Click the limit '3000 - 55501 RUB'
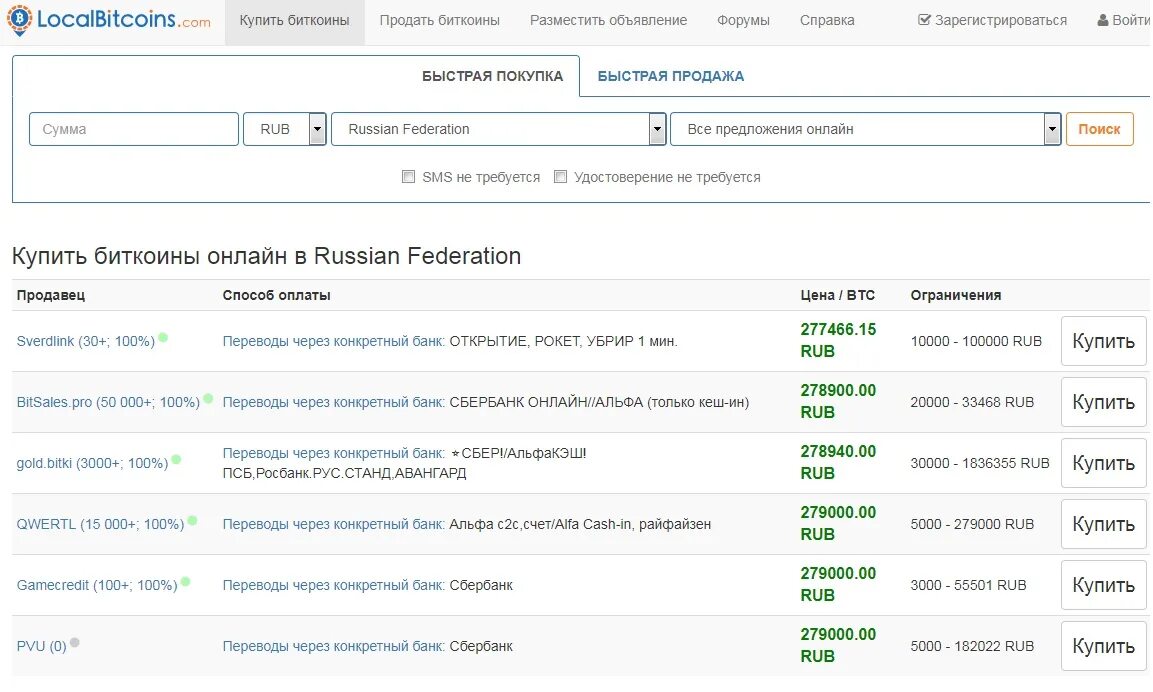1153x692 pixels. 968,585
